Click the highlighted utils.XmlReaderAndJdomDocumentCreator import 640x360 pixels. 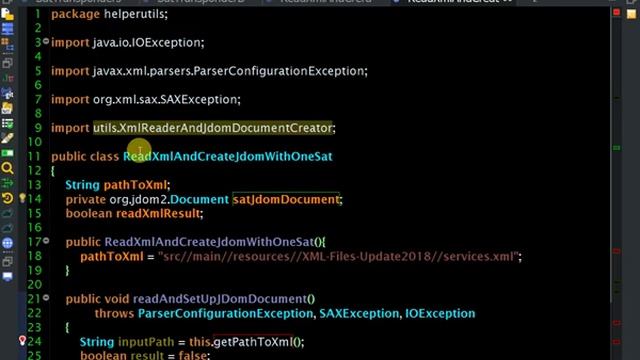pyautogui.click(x=213, y=128)
